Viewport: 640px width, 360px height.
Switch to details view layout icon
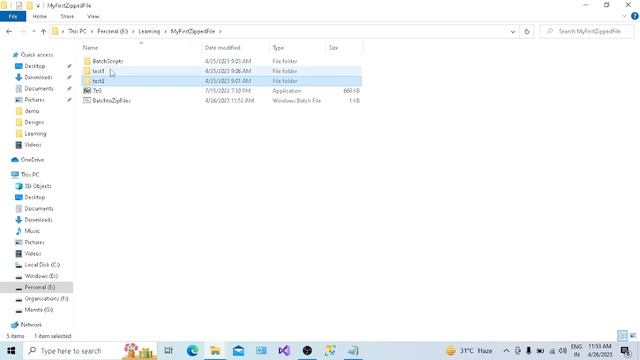[x=622, y=336]
